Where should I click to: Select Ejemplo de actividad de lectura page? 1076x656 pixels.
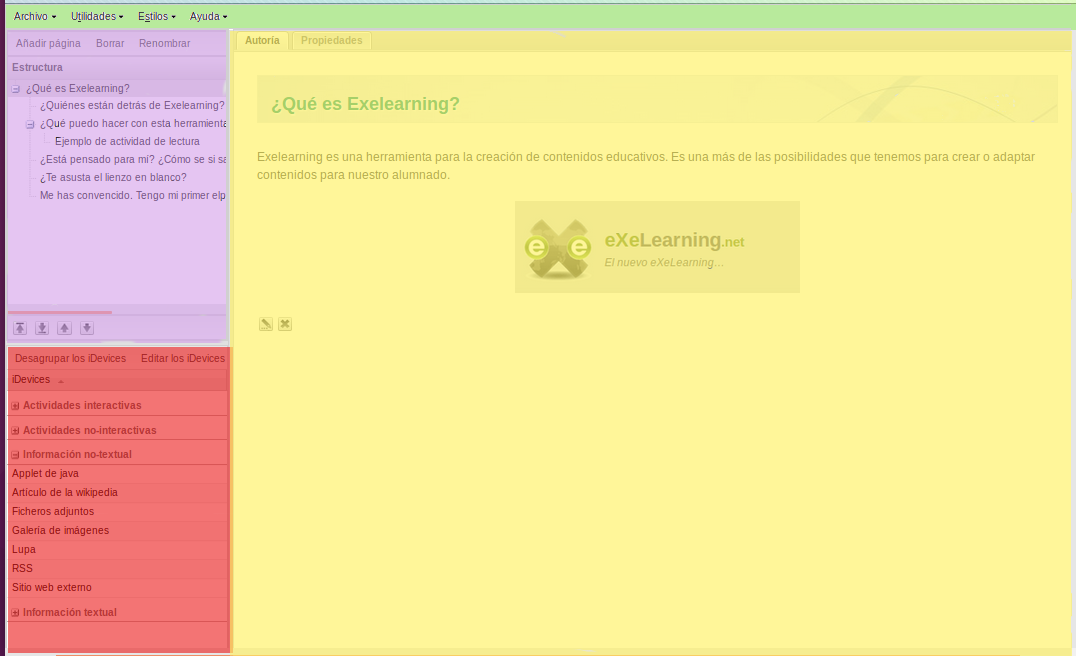(x=127, y=141)
